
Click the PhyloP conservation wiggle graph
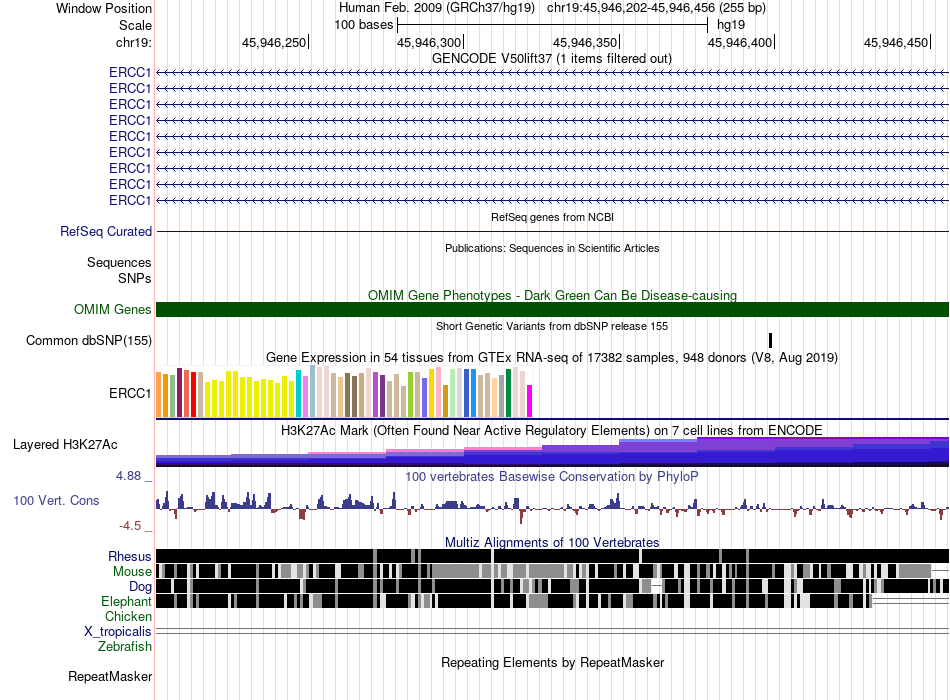(x=552, y=507)
